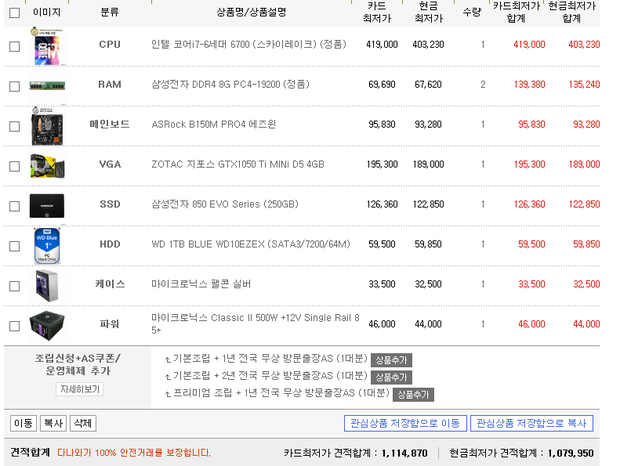The image size is (620, 466).
Task: Open the 마이크로닉스 power supply image
Action: [x=47, y=326]
